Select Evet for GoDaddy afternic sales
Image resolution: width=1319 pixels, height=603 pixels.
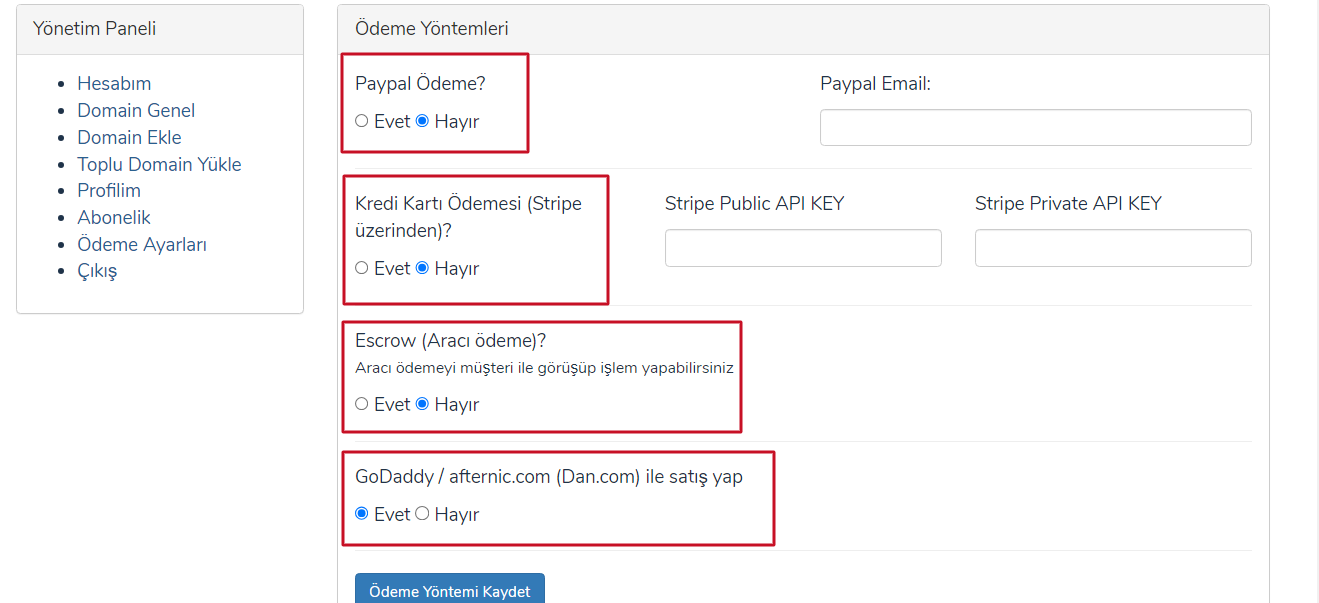click(x=362, y=514)
